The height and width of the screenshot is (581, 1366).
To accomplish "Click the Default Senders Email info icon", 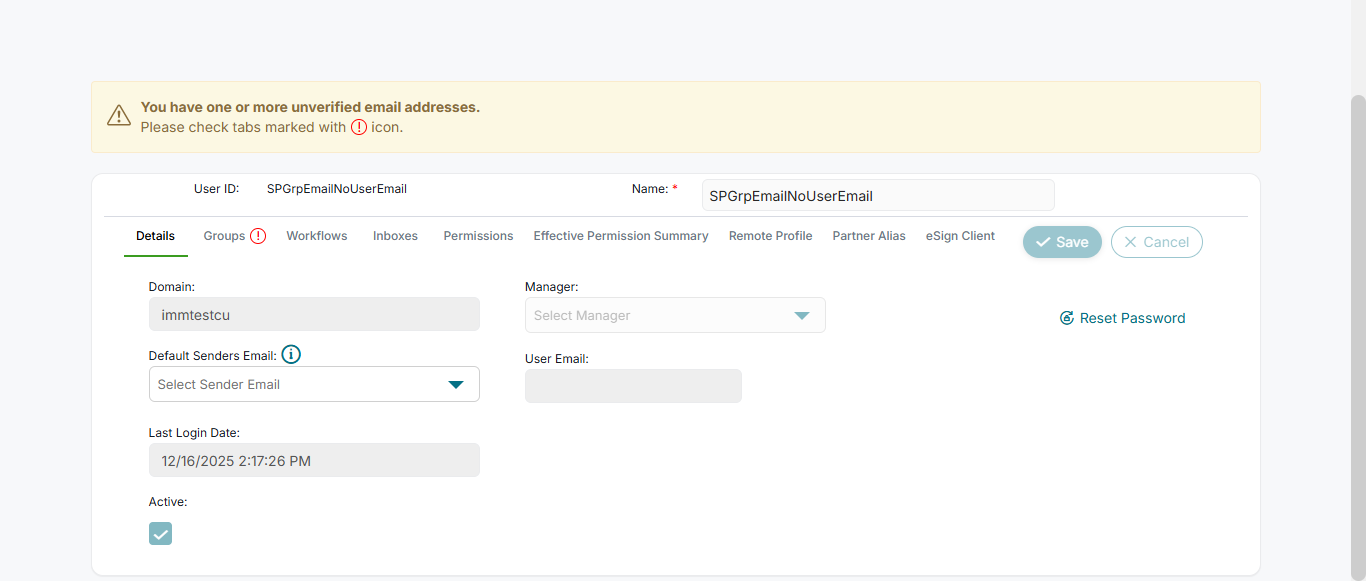I will [291, 355].
